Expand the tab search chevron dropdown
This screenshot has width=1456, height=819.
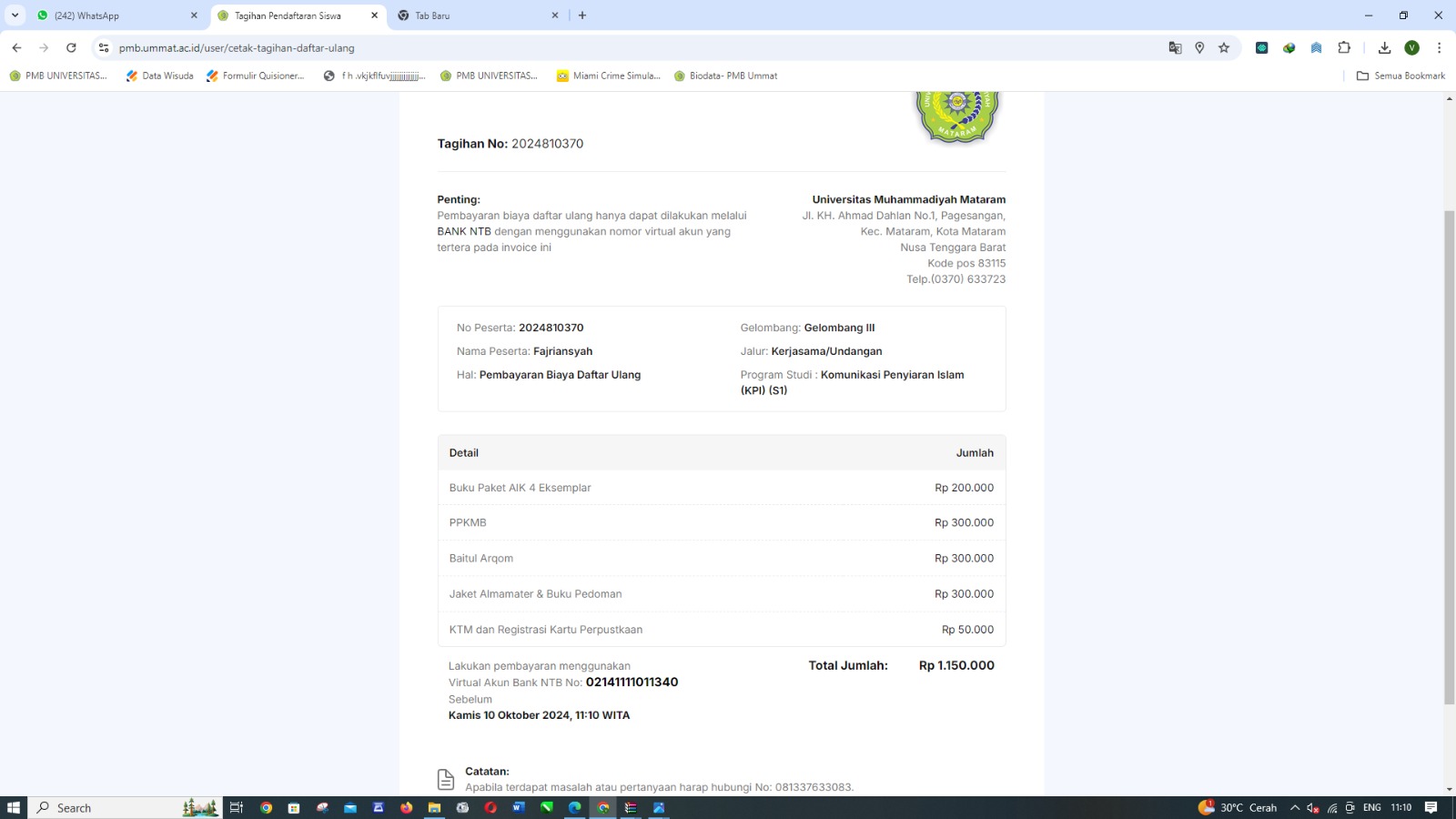(15, 15)
